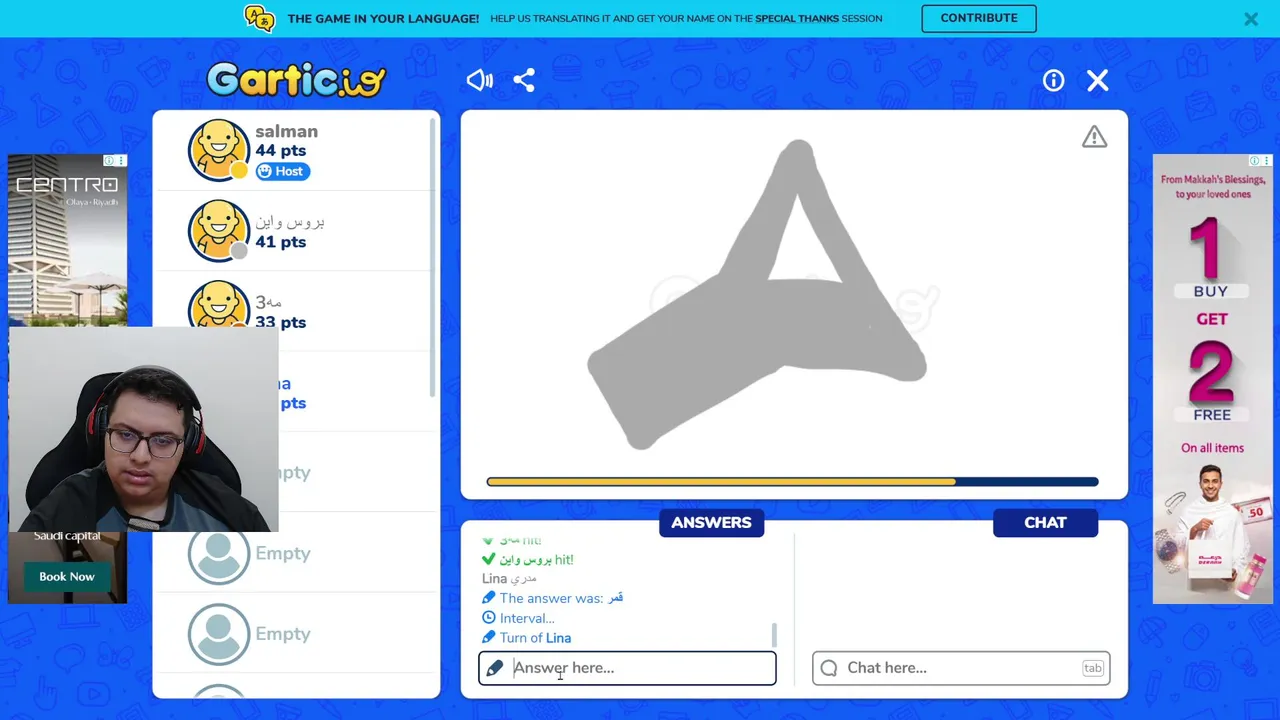Open the Buy 1 Get 2 Free ad
Viewport: 1280px width, 720px height.
pos(1212,378)
